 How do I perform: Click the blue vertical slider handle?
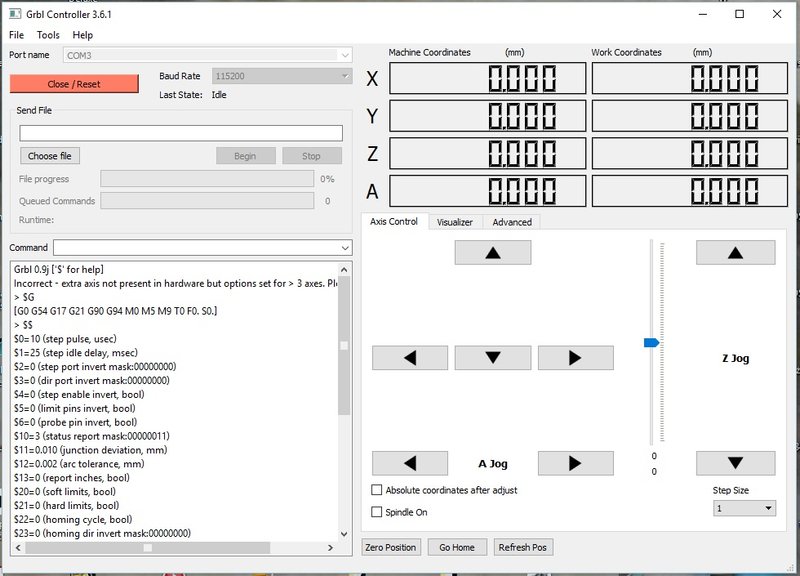(652, 342)
